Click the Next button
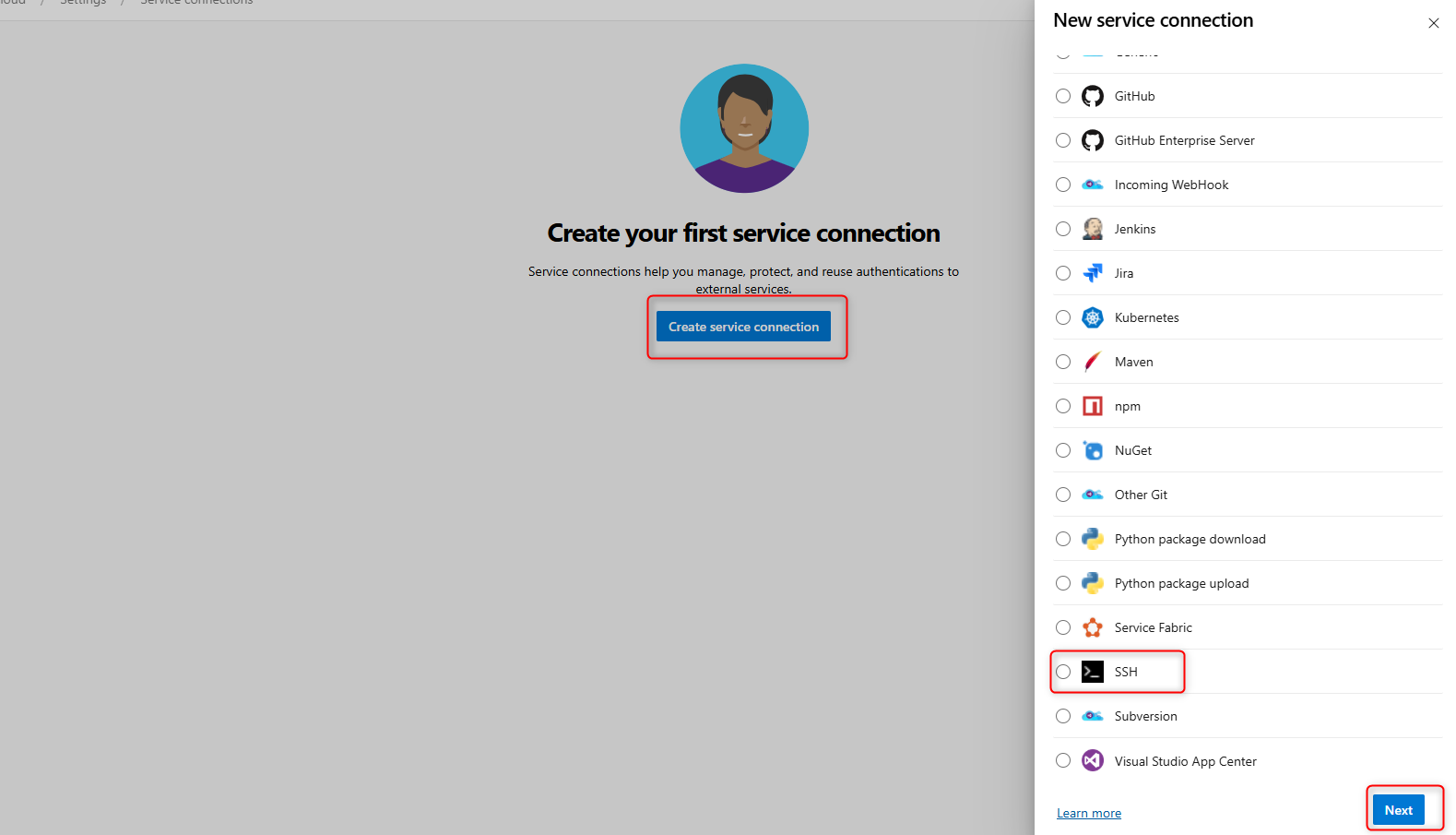Image resolution: width=1456 pixels, height=835 pixels. click(x=1398, y=809)
